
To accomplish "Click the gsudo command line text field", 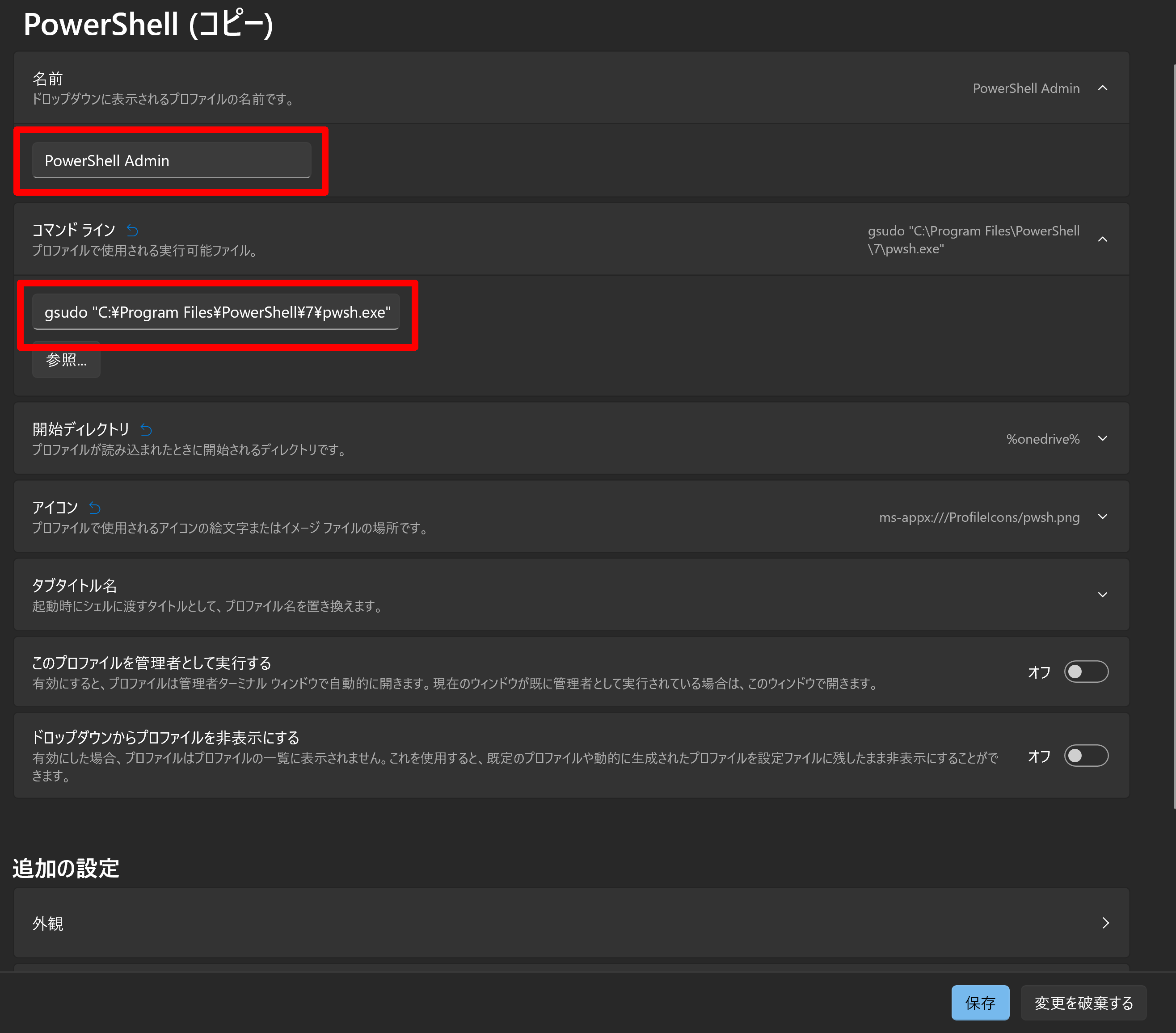I will pos(216,312).
